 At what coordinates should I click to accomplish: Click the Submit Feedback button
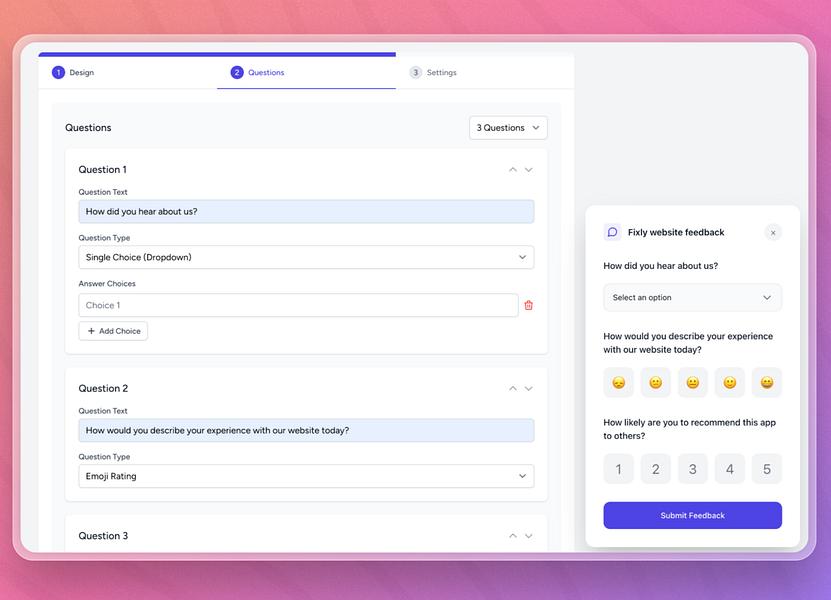693,515
